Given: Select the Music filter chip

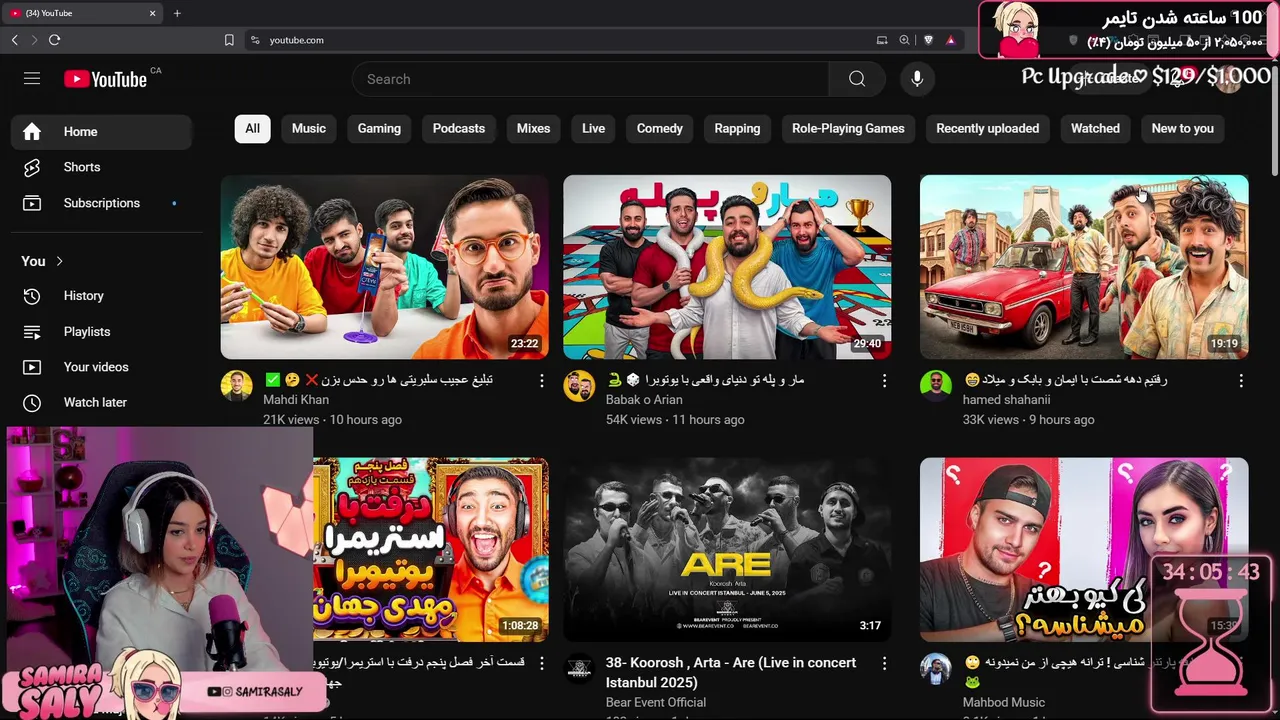Looking at the screenshot, I should point(309,128).
